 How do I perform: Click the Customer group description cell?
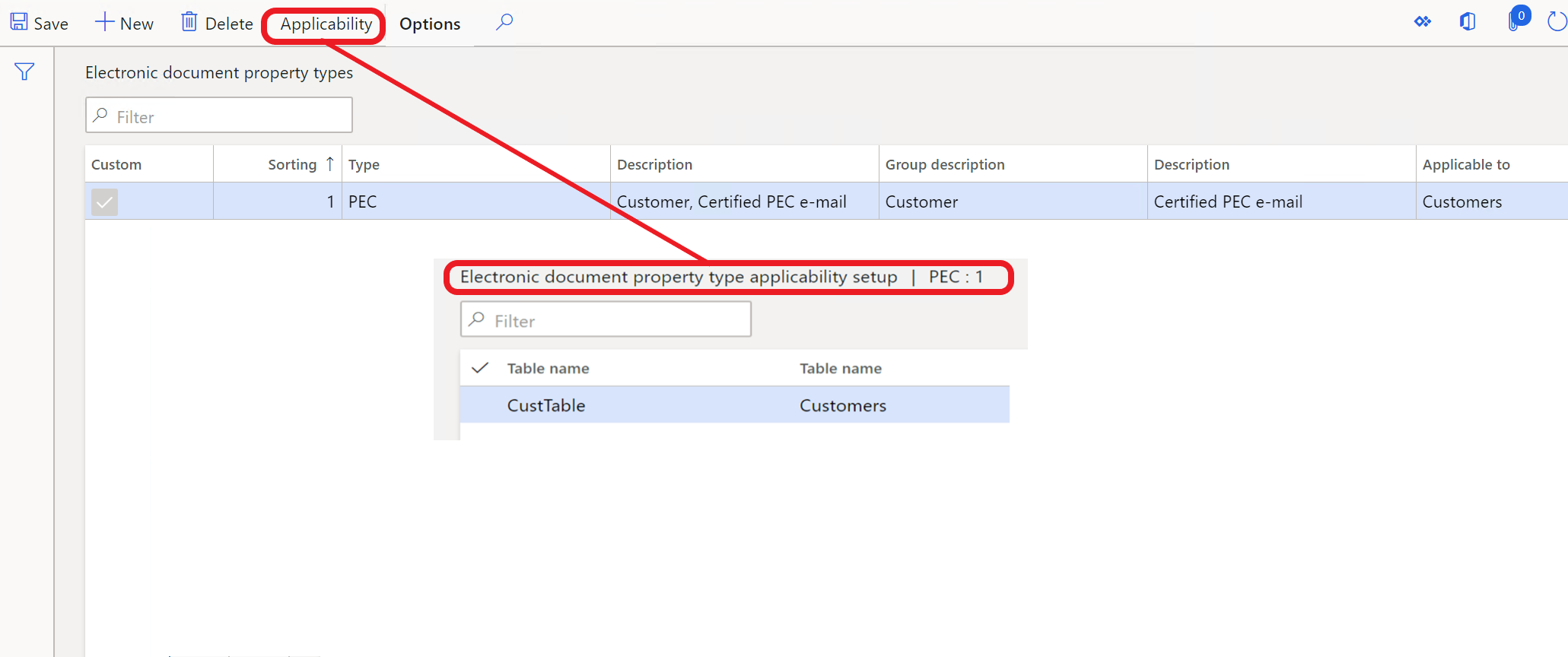click(x=1013, y=202)
